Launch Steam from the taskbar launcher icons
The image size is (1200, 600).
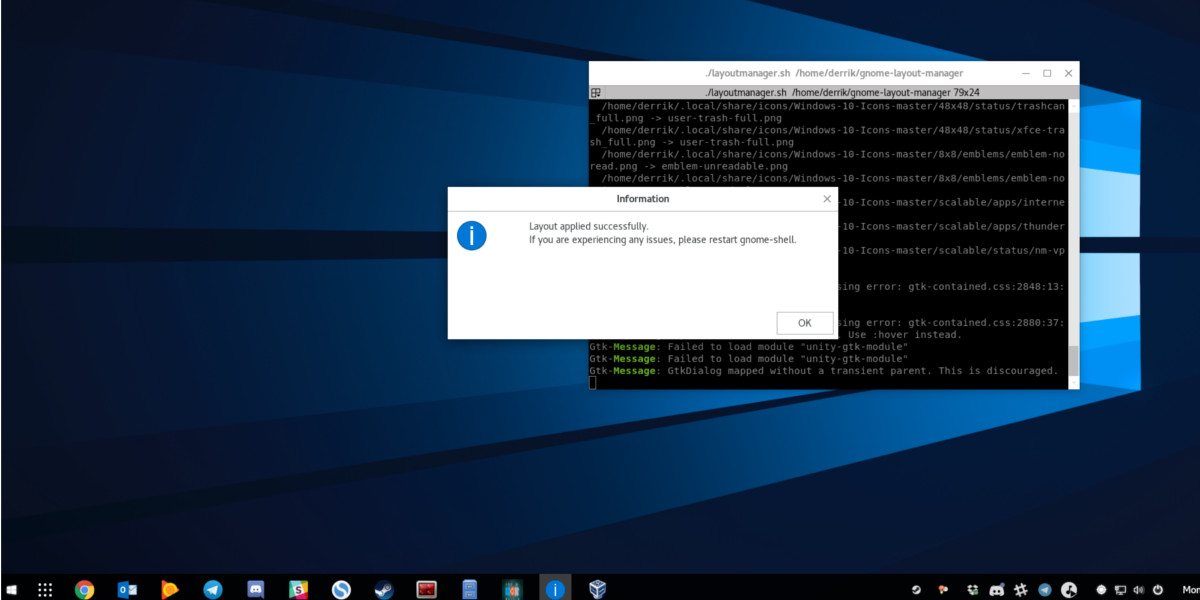384,590
